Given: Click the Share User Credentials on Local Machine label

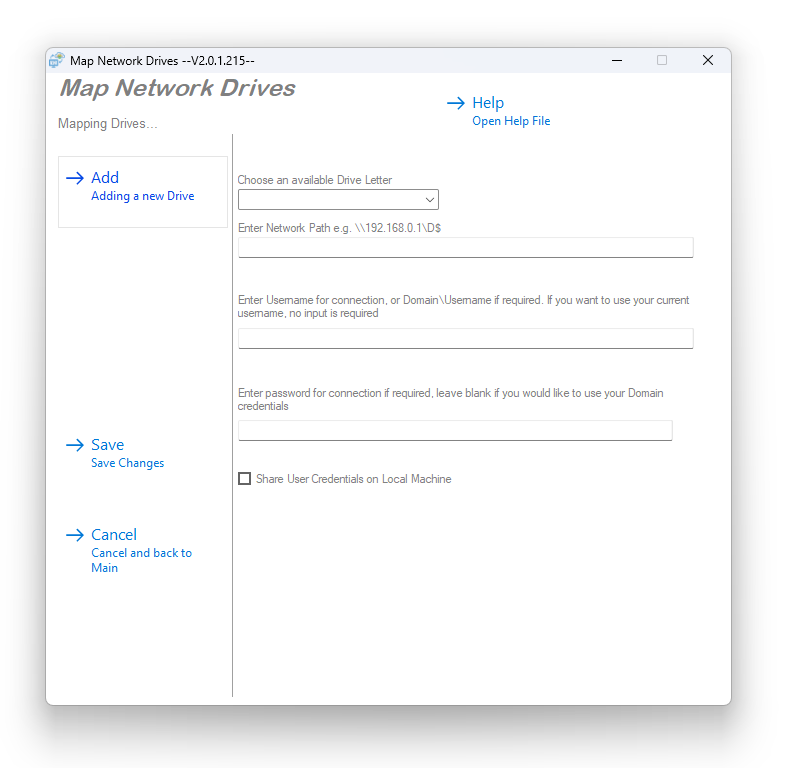Looking at the screenshot, I should (353, 479).
